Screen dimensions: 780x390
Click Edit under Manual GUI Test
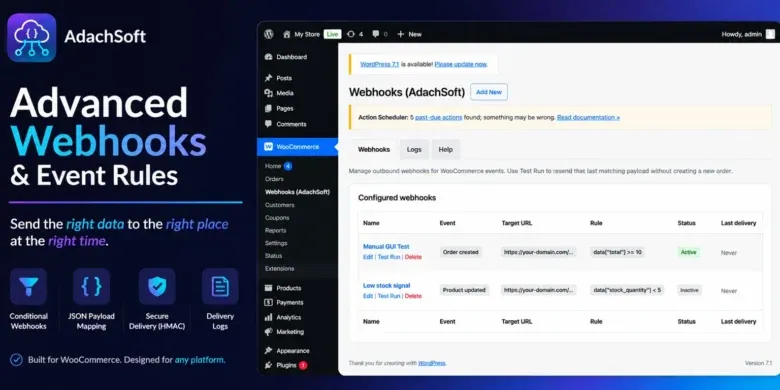click(x=368, y=257)
